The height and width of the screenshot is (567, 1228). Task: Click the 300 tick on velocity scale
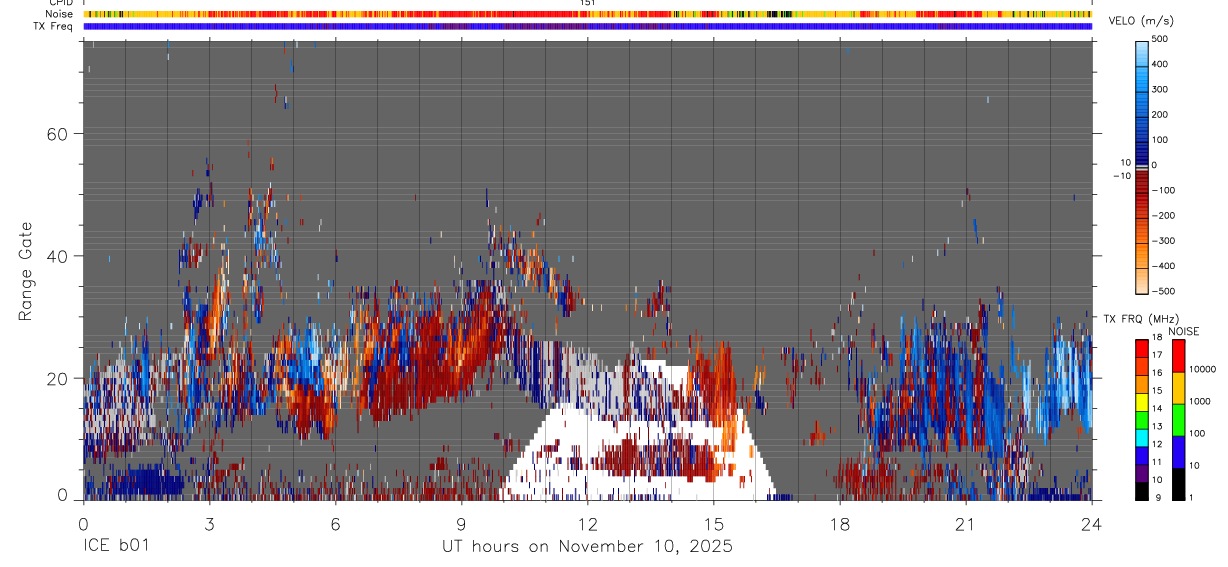[1160, 89]
